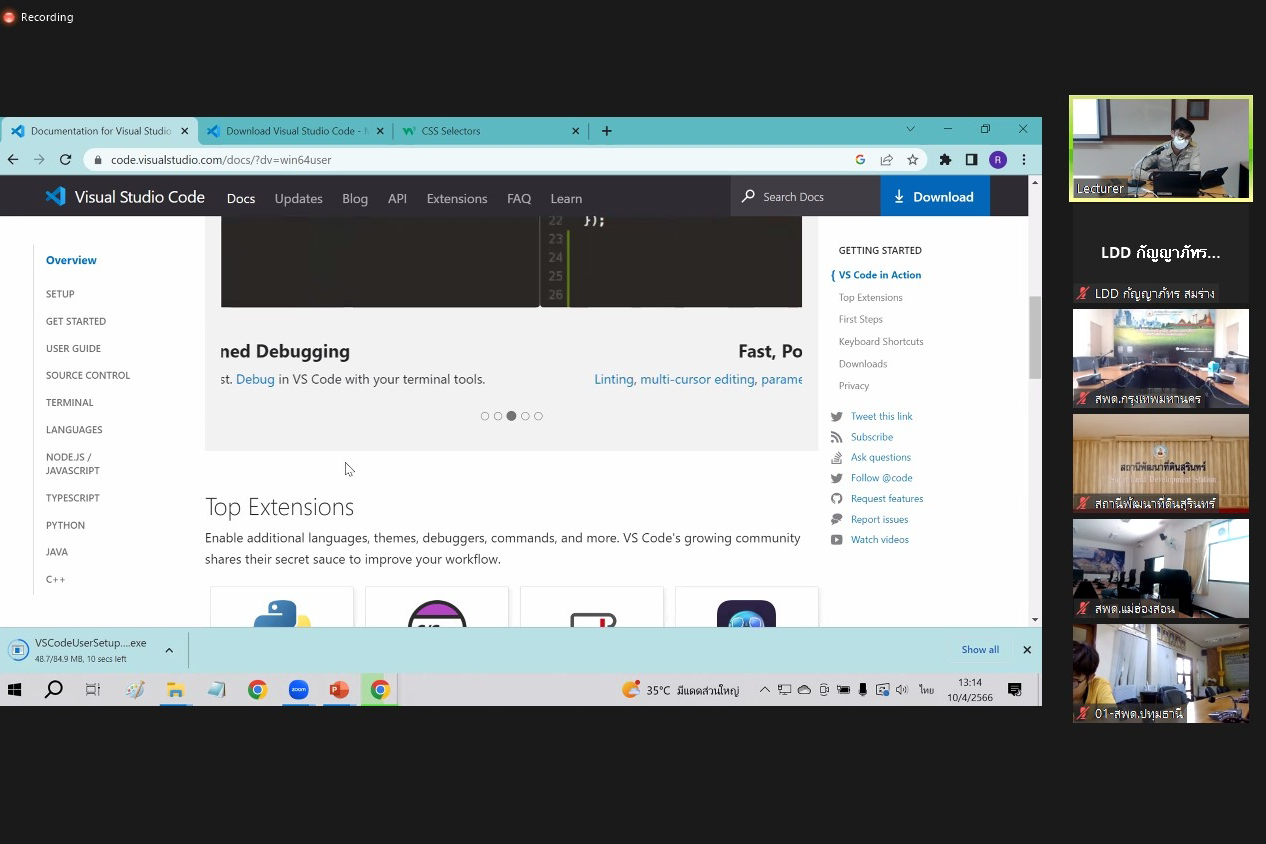Switch to Zoom app on taskbar
1266x844 pixels.
click(x=298, y=689)
